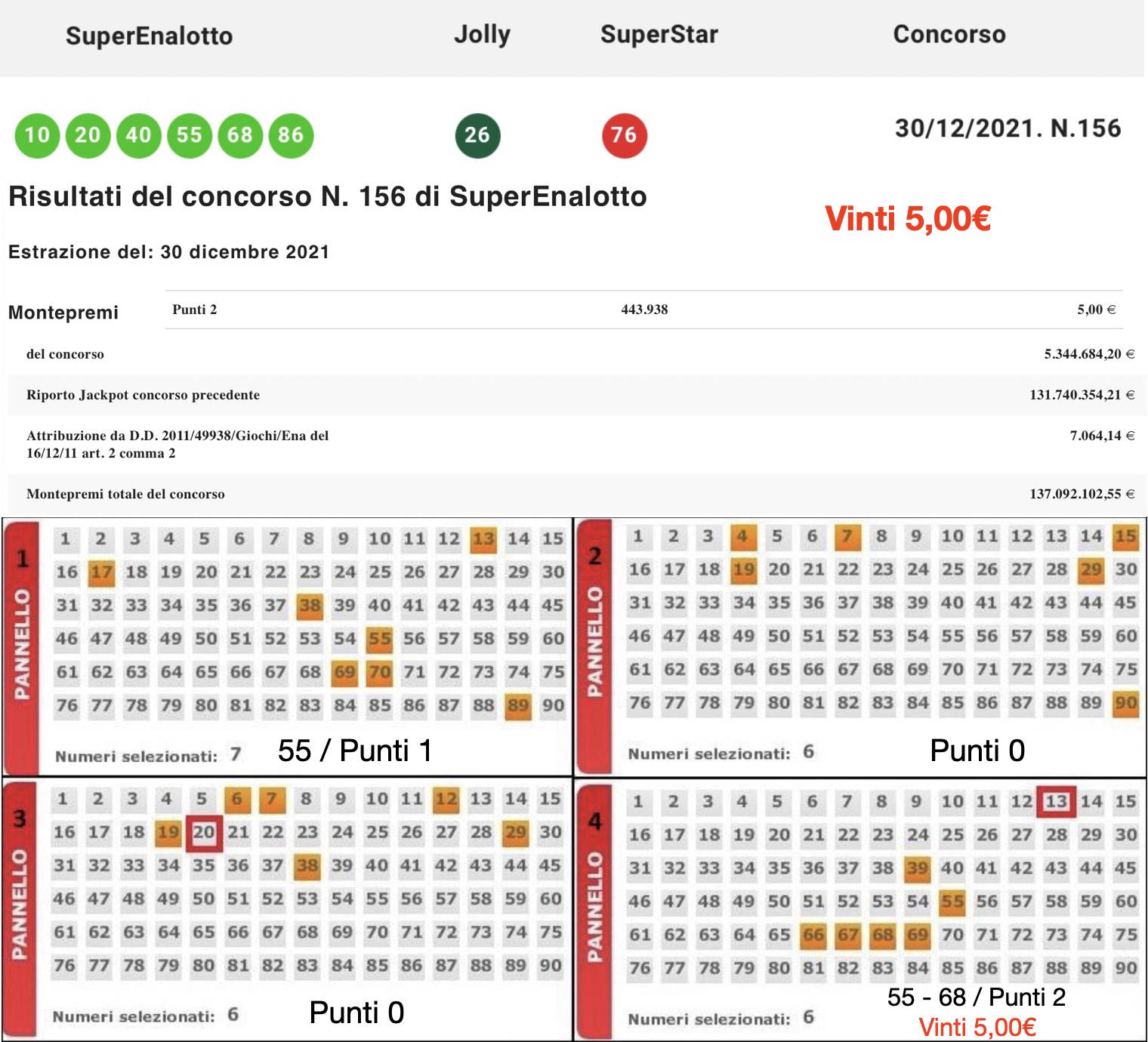Toggle red-outlined number 13 in Pannello 4

(x=1056, y=801)
